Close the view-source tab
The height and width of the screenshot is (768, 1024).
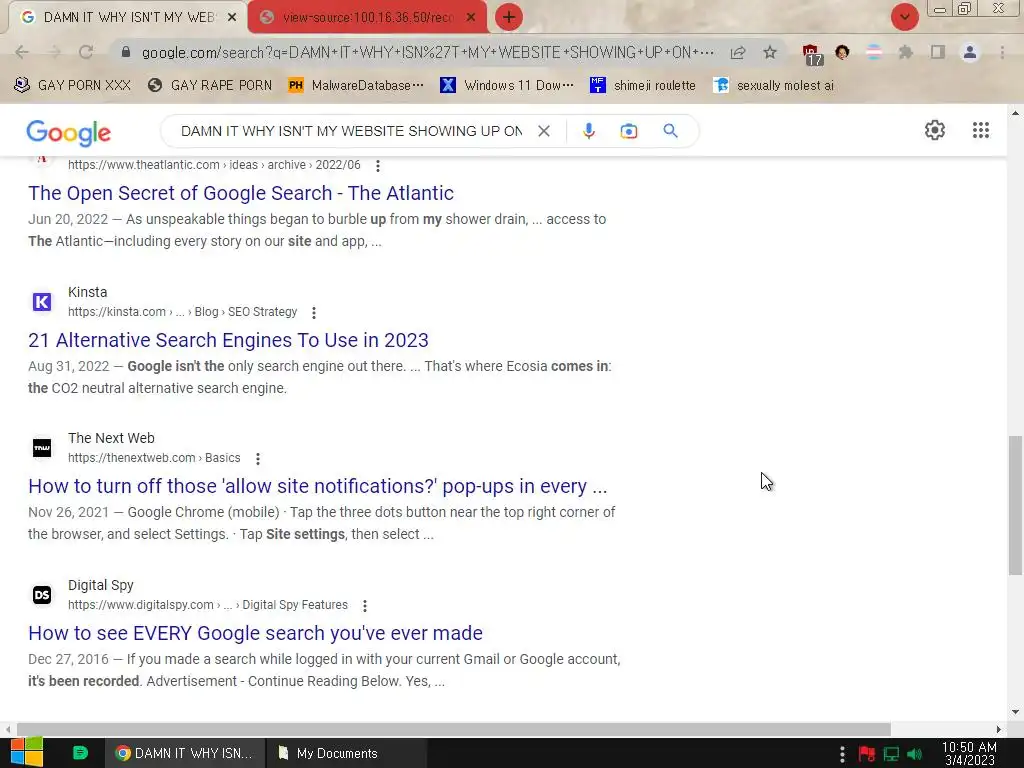click(x=471, y=18)
